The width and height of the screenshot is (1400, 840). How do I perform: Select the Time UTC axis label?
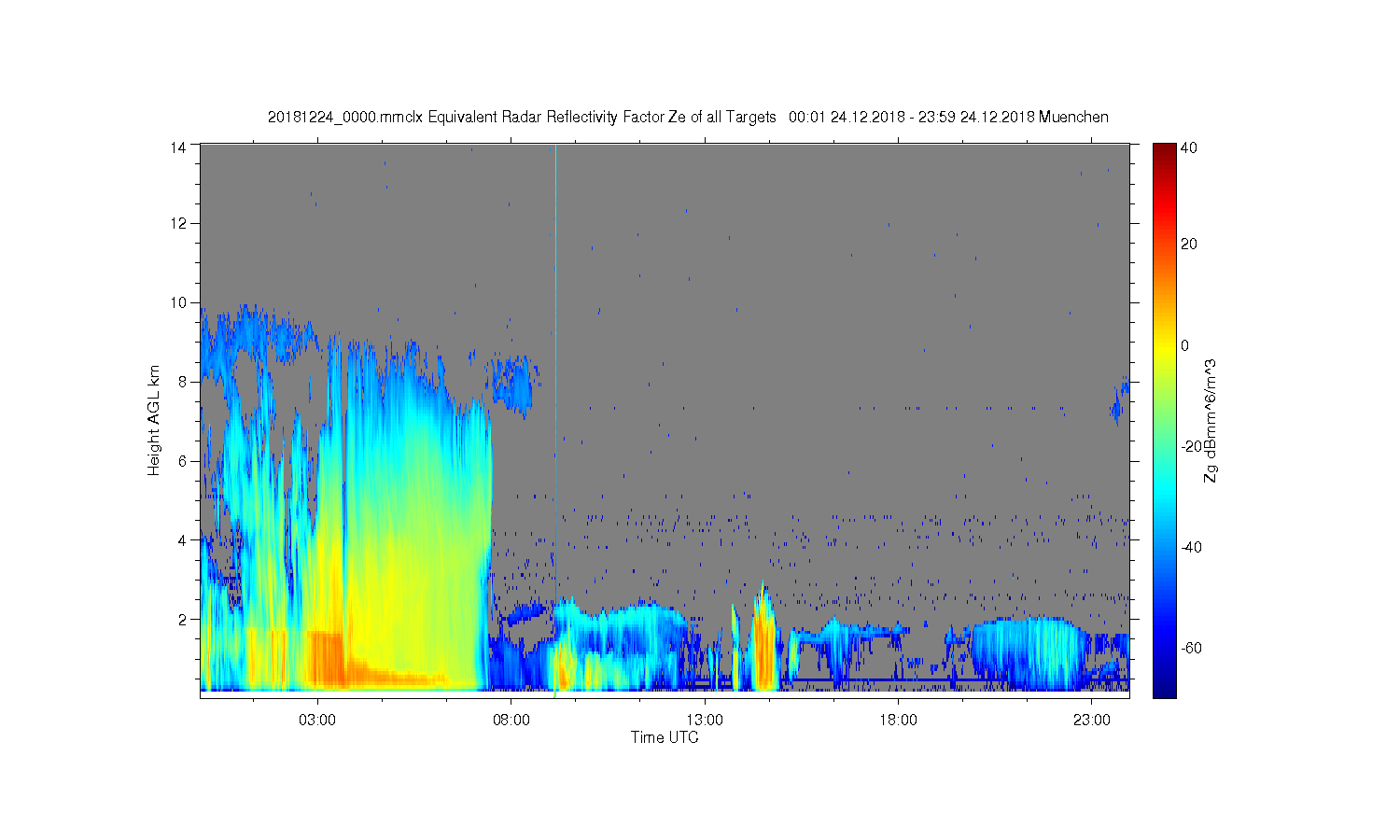(665, 737)
